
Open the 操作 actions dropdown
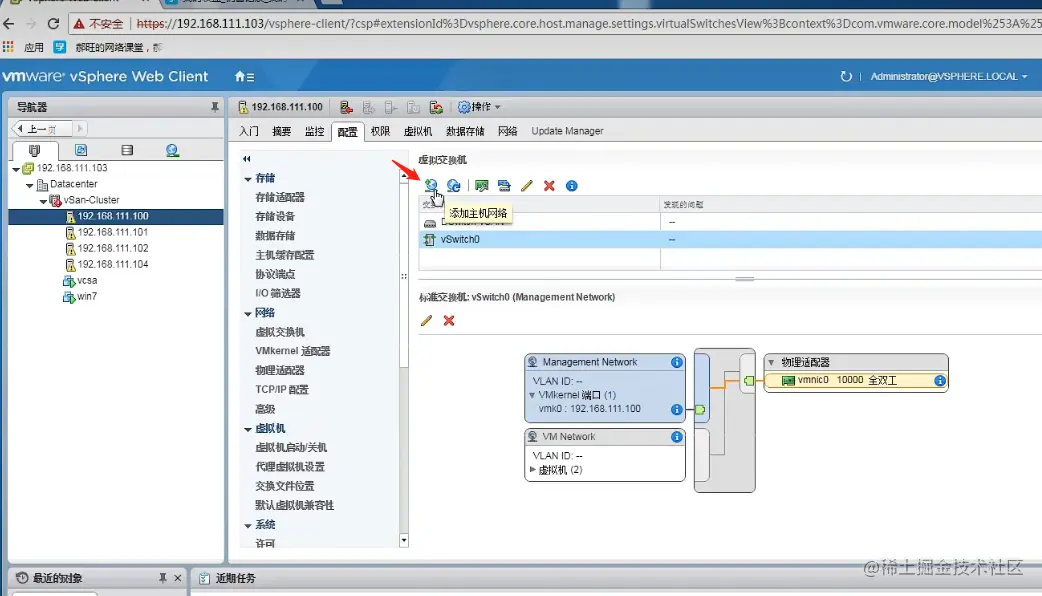479,107
